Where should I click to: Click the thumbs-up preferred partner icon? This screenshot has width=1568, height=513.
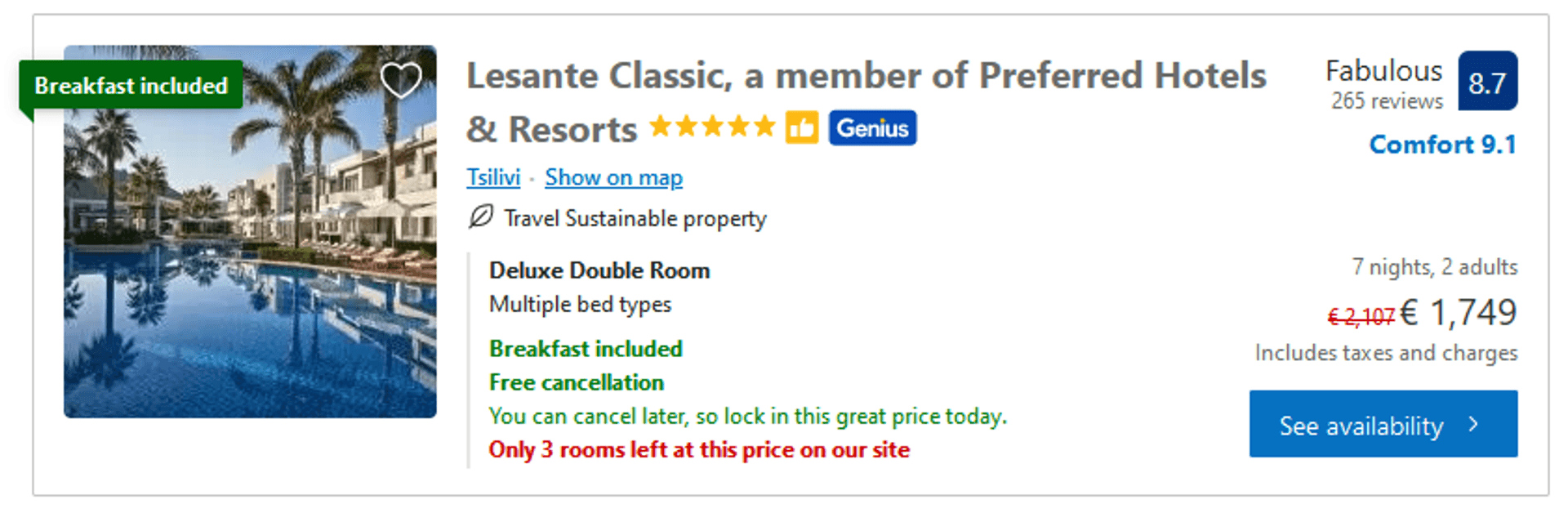click(801, 128)
